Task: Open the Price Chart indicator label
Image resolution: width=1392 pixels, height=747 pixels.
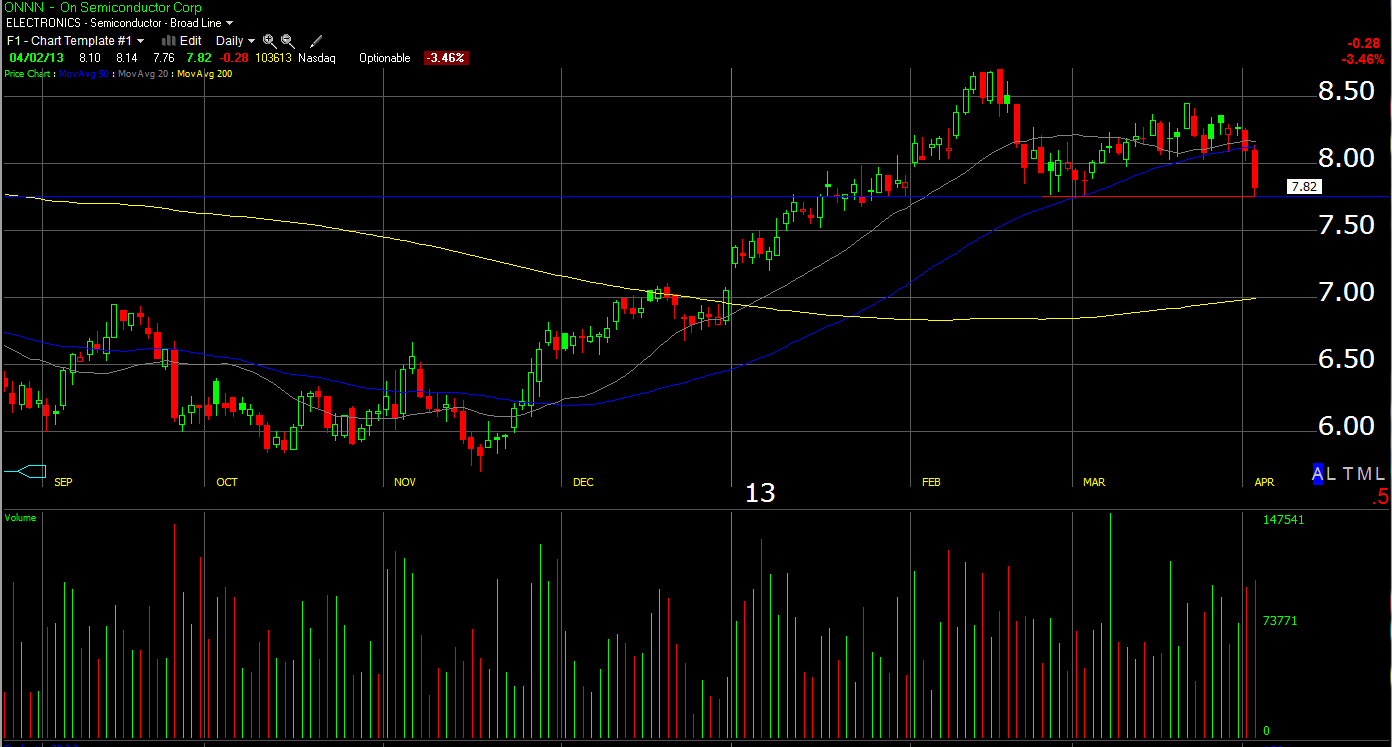Action: click(x=29, y=74)
